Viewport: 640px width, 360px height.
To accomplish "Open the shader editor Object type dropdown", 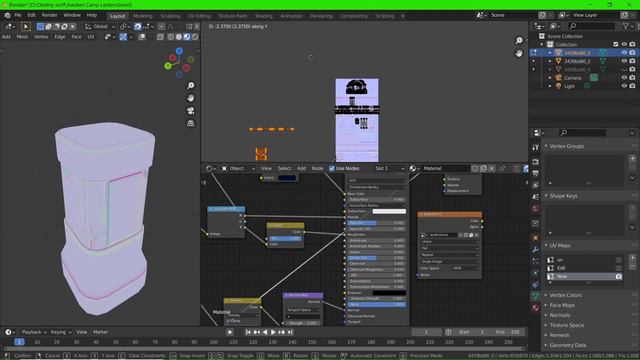I will click(238, 168).
